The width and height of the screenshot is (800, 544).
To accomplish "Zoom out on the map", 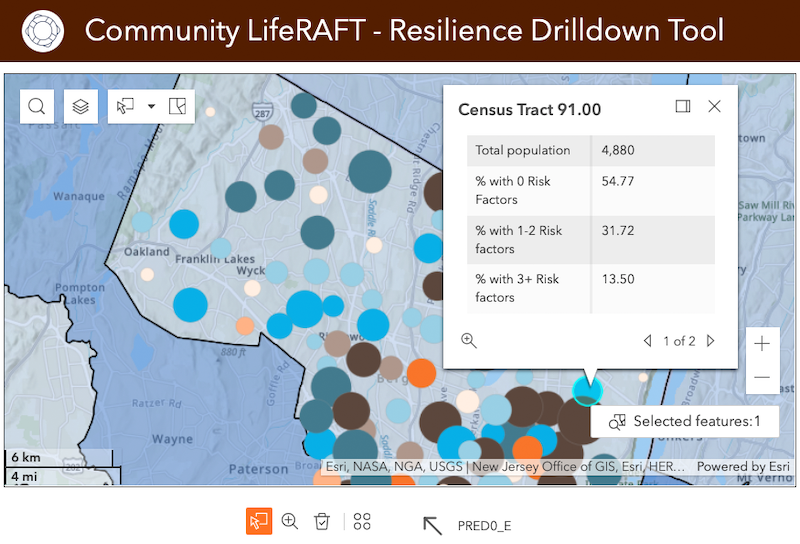I will (x=762, y=377).
